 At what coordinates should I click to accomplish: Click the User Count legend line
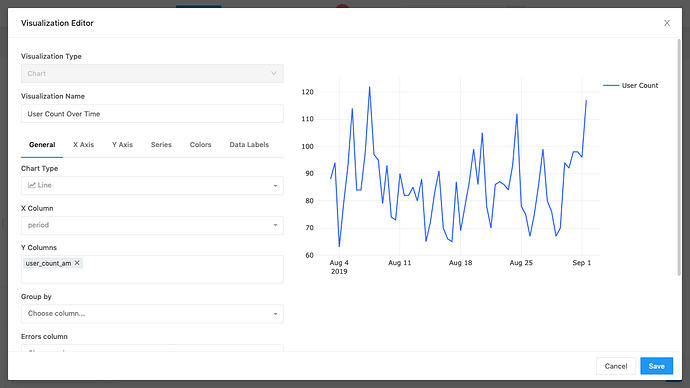tap(611, 85)
